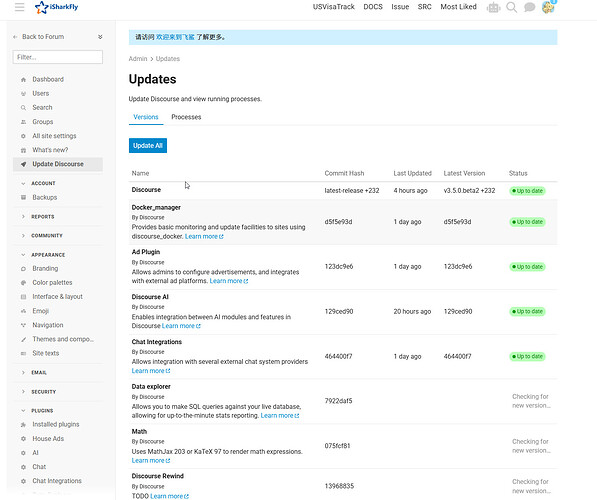
Task: Click the Update Discourse rocket icon
Action: click(x=23, y=164)
